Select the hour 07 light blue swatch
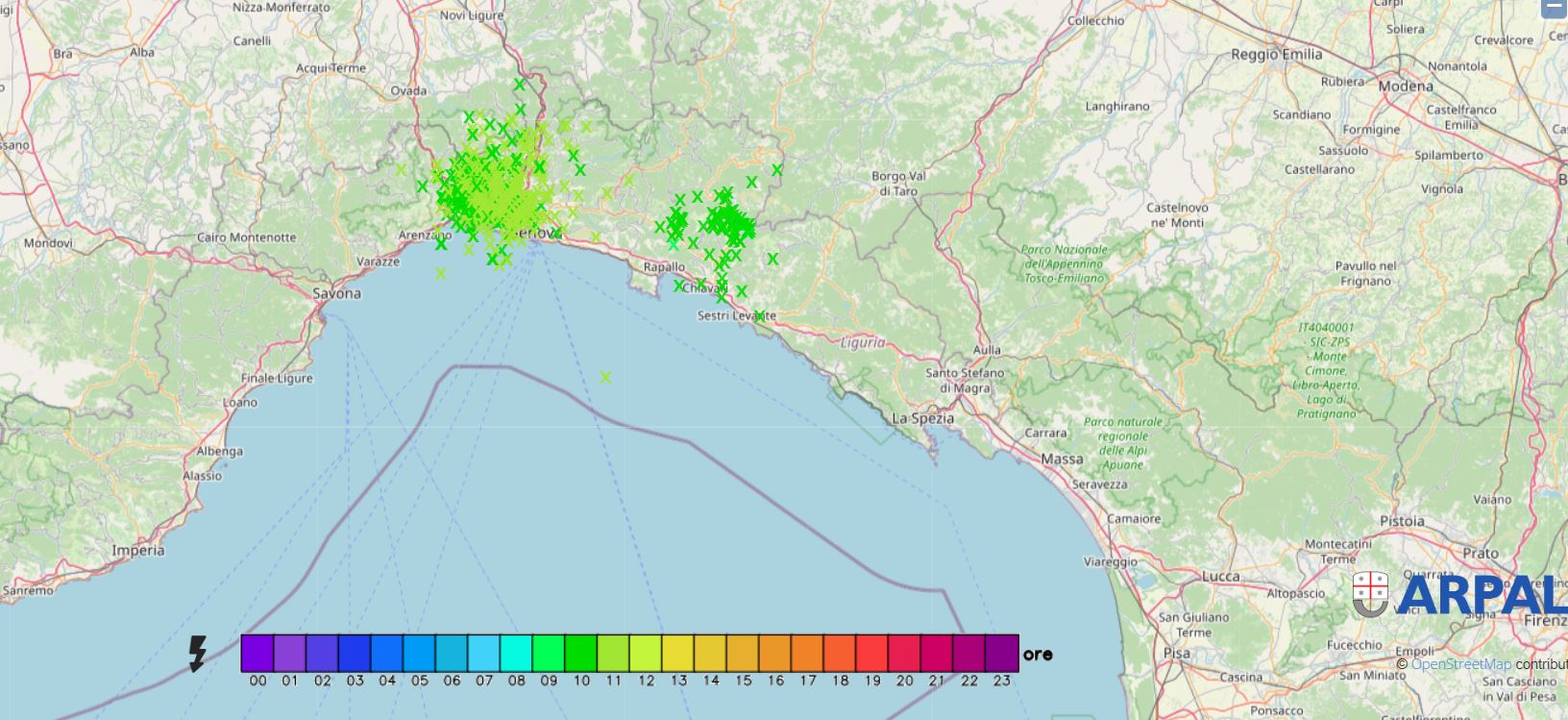Viewport: 1568px width, 720px height. [x=483, y=653]
